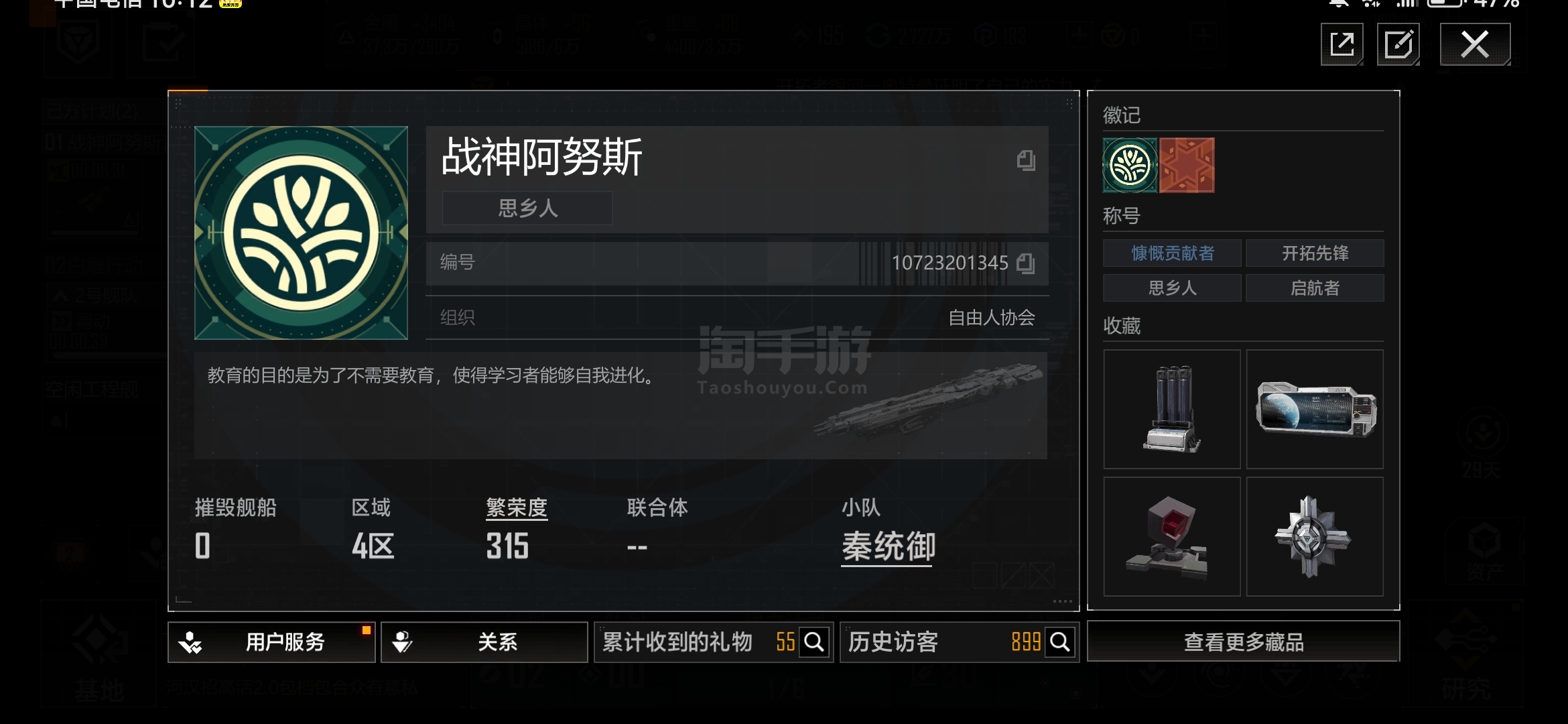Copy the player name 战神阿努斯
The width and height of the screenshot is (1568, 724).
(1026, 160)
